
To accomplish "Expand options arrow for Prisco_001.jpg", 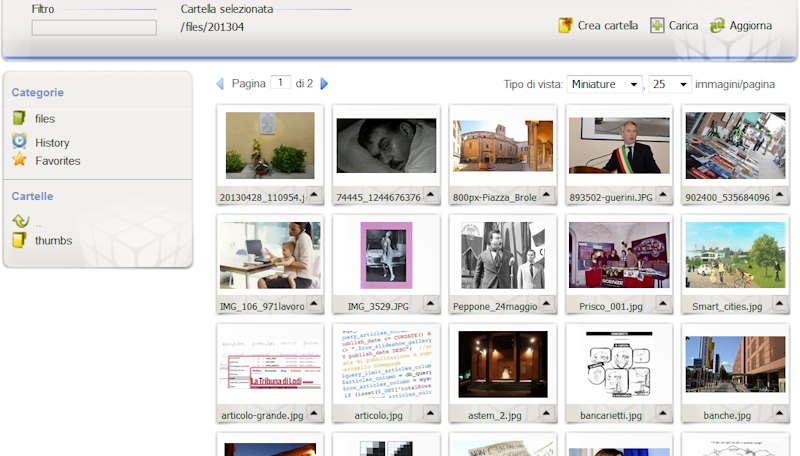I will (663, 305).
